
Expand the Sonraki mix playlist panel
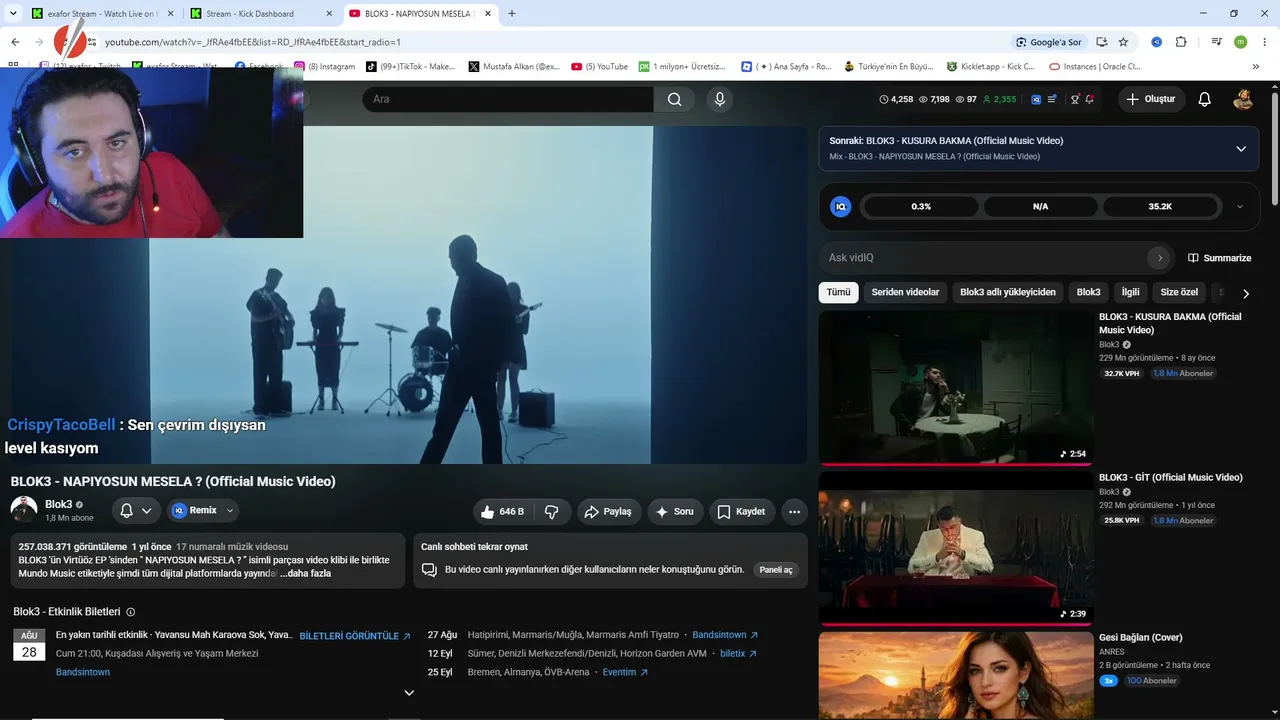(1241, 148)
